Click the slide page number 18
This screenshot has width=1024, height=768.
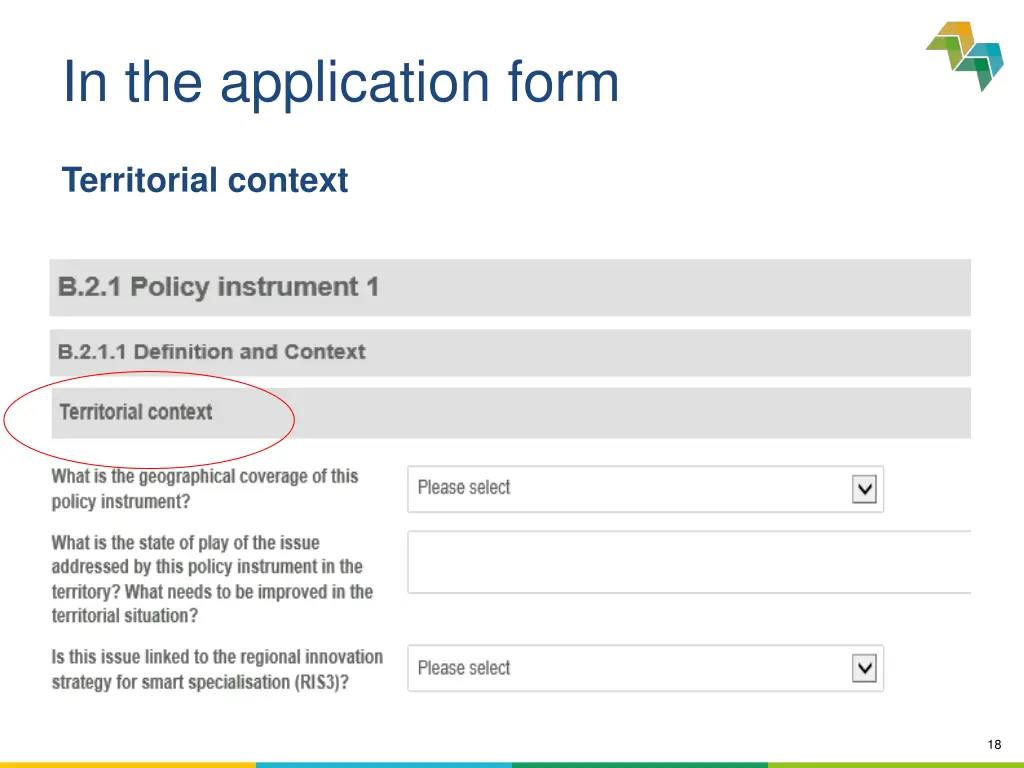pos(994,744)
